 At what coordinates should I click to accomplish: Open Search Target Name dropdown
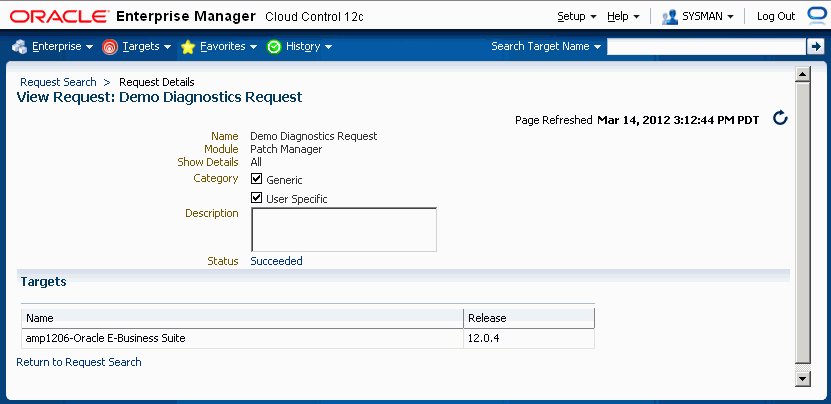[x=546, y=47]
